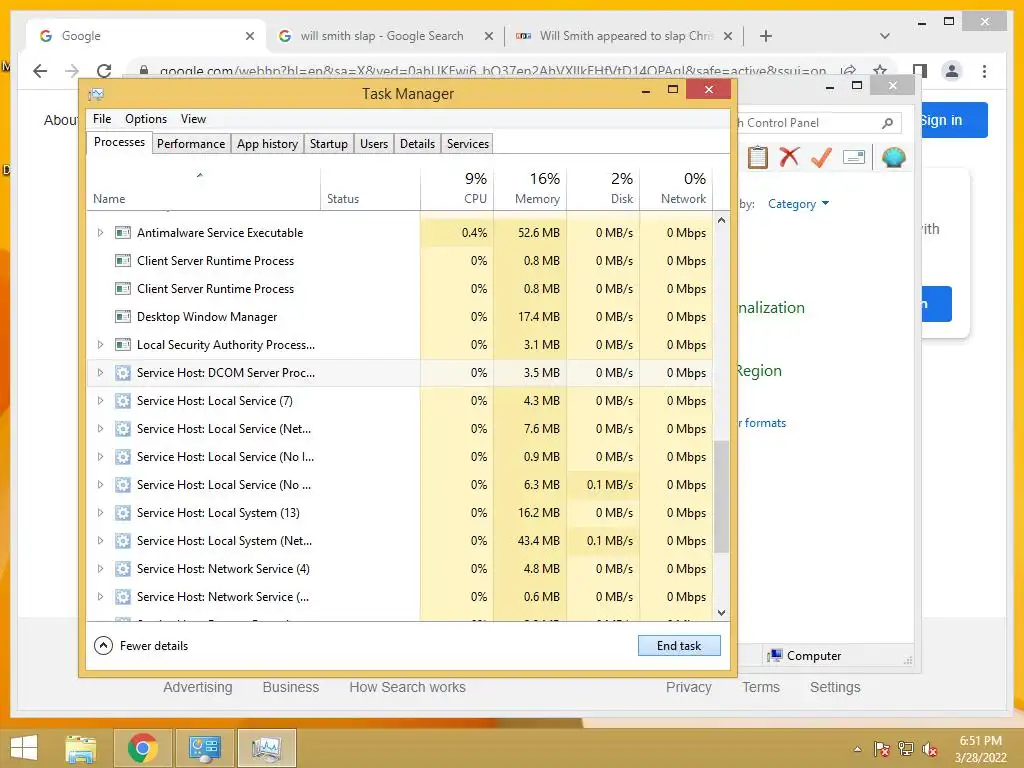The image size is (1024, 768).
Task: Expand Antimalware Service Executable process group
Action: click(x=100, y=232)
